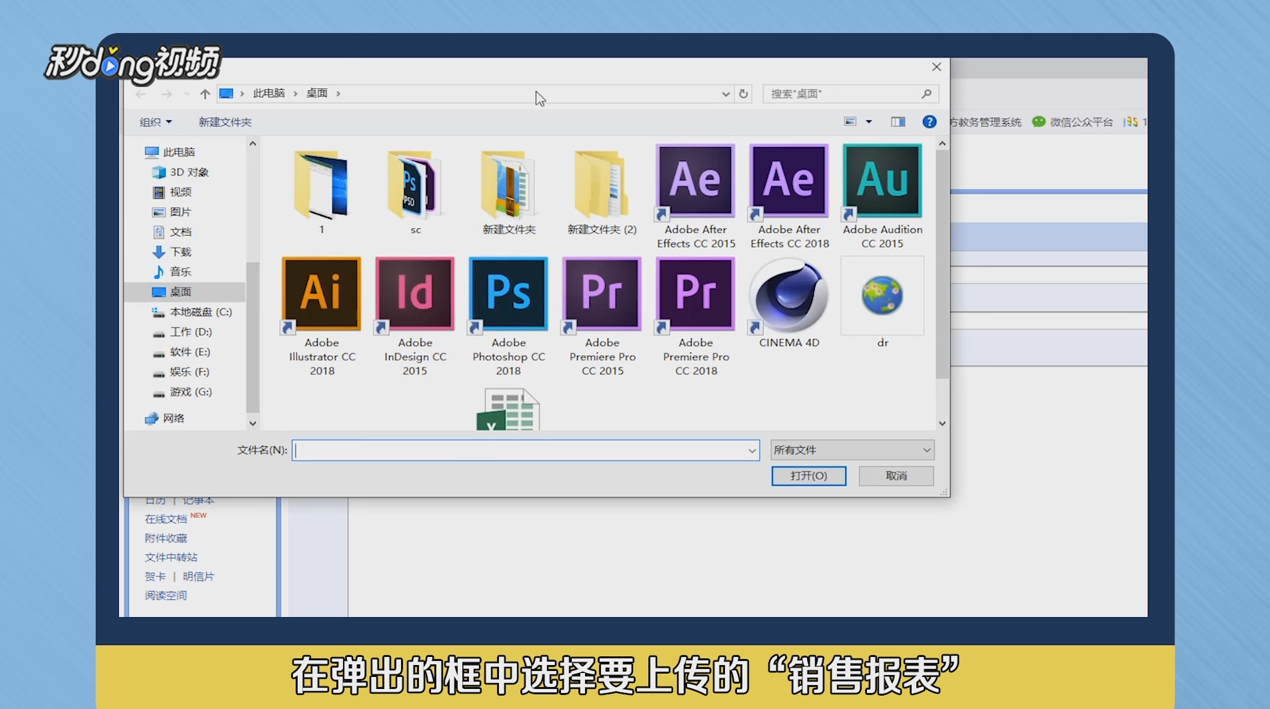Click the 打开(O) button
Screen dimensions: 1270x709
click(809, 476)
